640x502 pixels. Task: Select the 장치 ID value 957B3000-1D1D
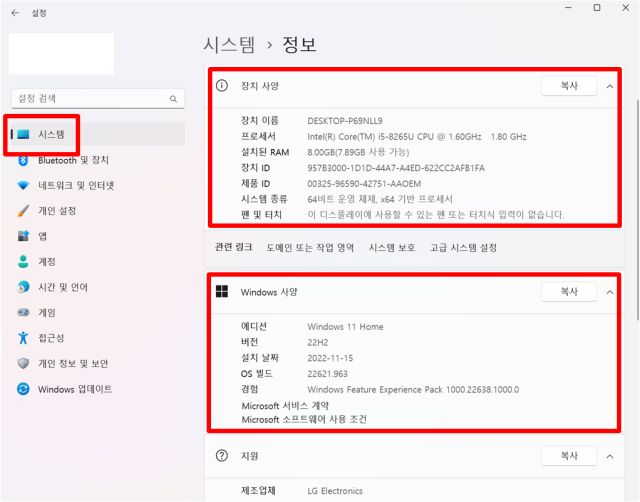396,168
